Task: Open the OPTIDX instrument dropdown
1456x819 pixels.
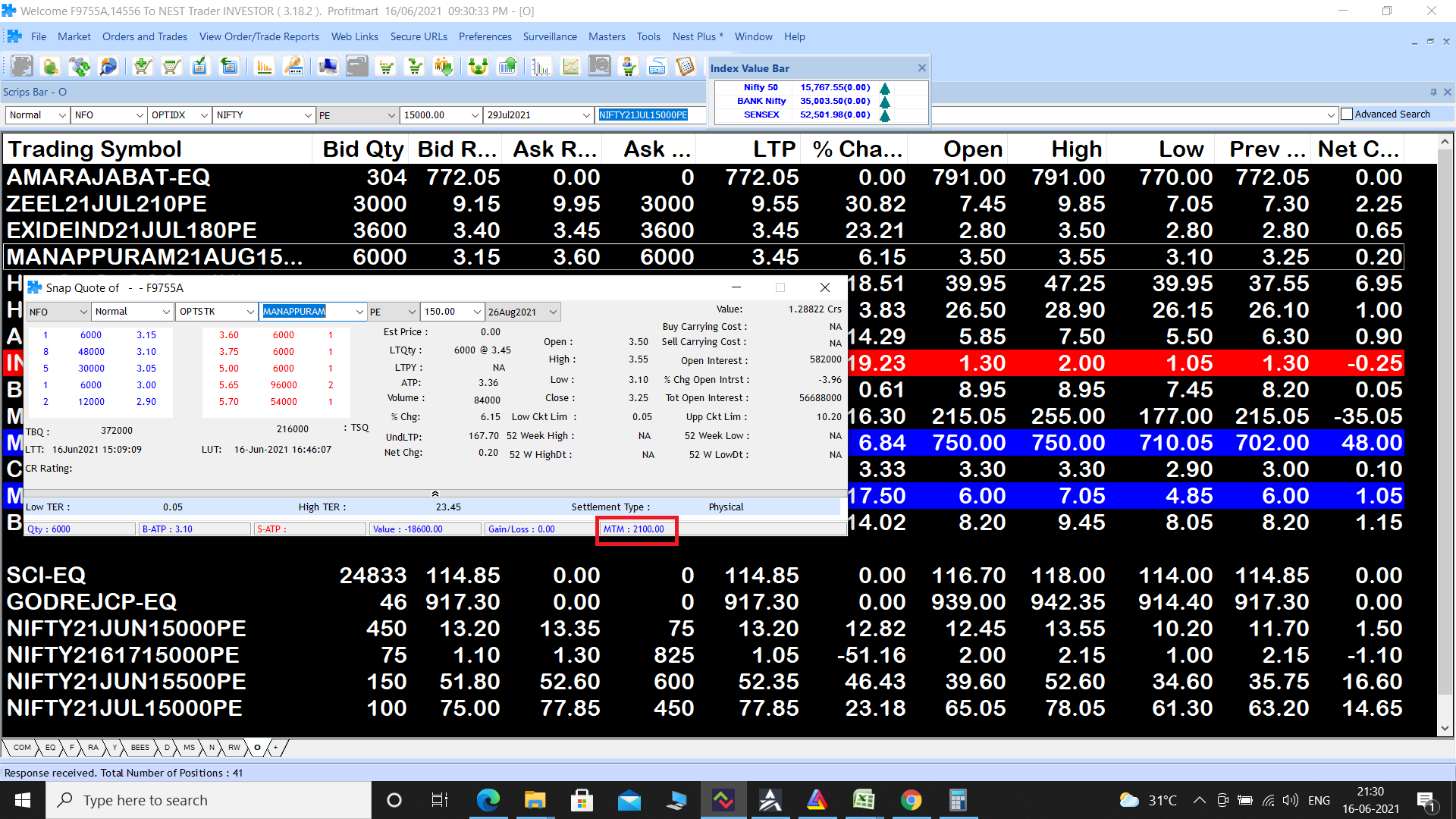Action: [204, 115]
